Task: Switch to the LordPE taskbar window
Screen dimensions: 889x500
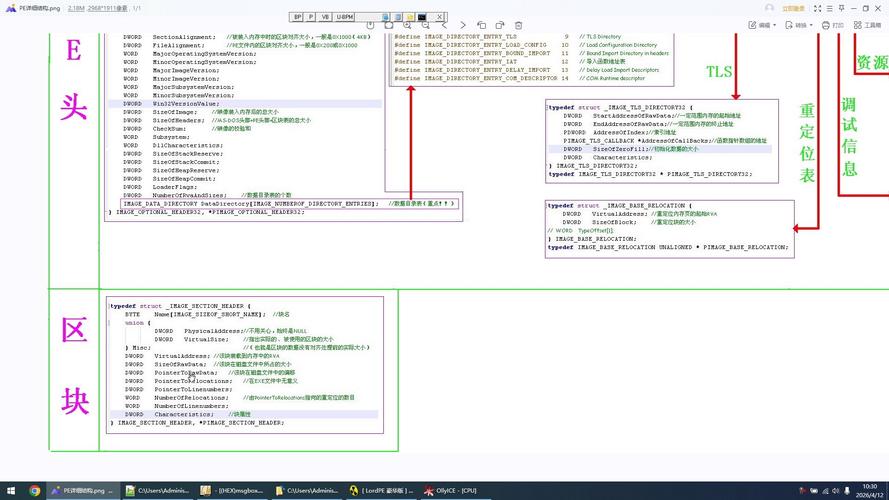Action: [382, 491]
